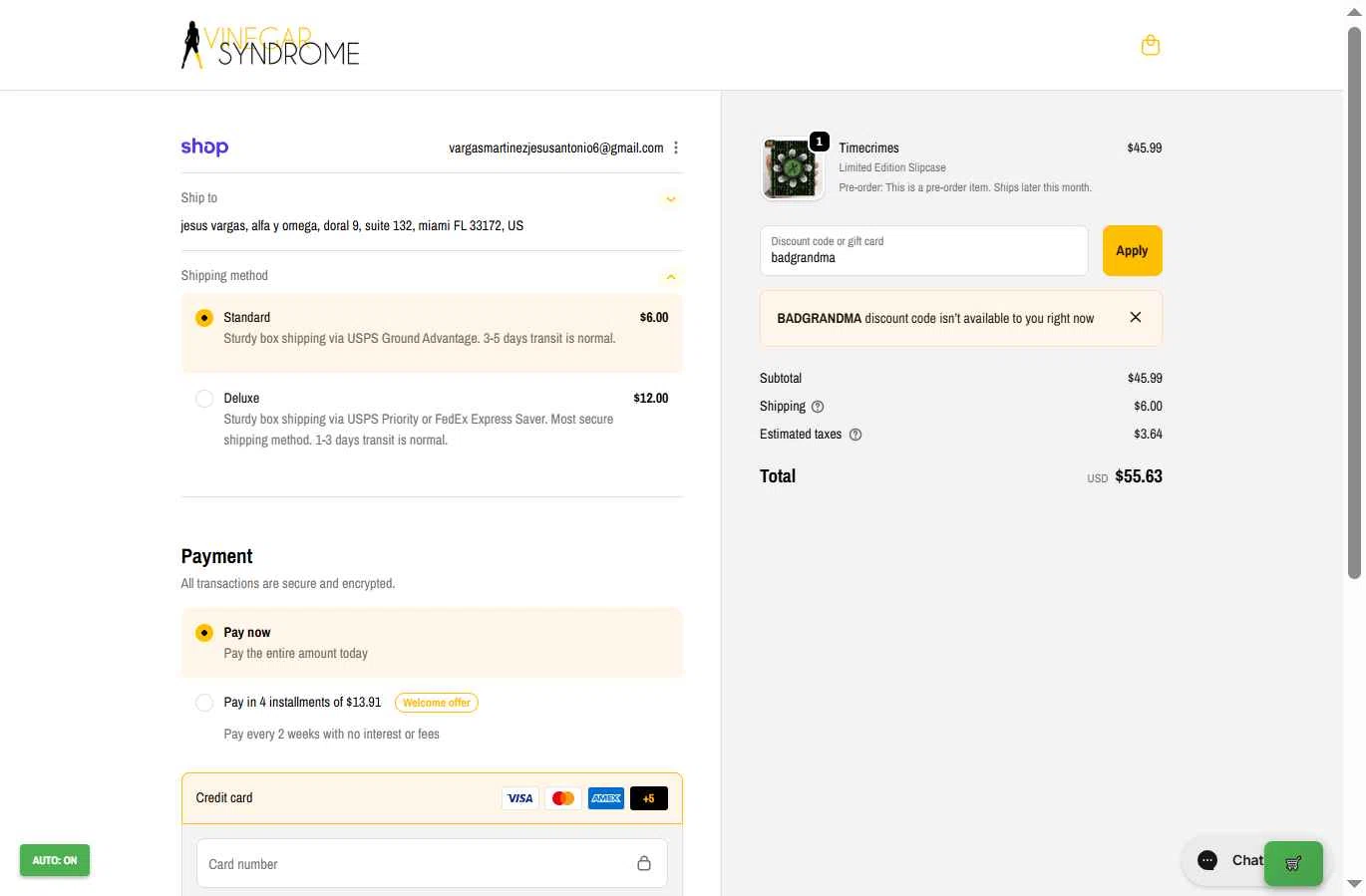
Task: Show the +5 more card types
Action: 649,798
